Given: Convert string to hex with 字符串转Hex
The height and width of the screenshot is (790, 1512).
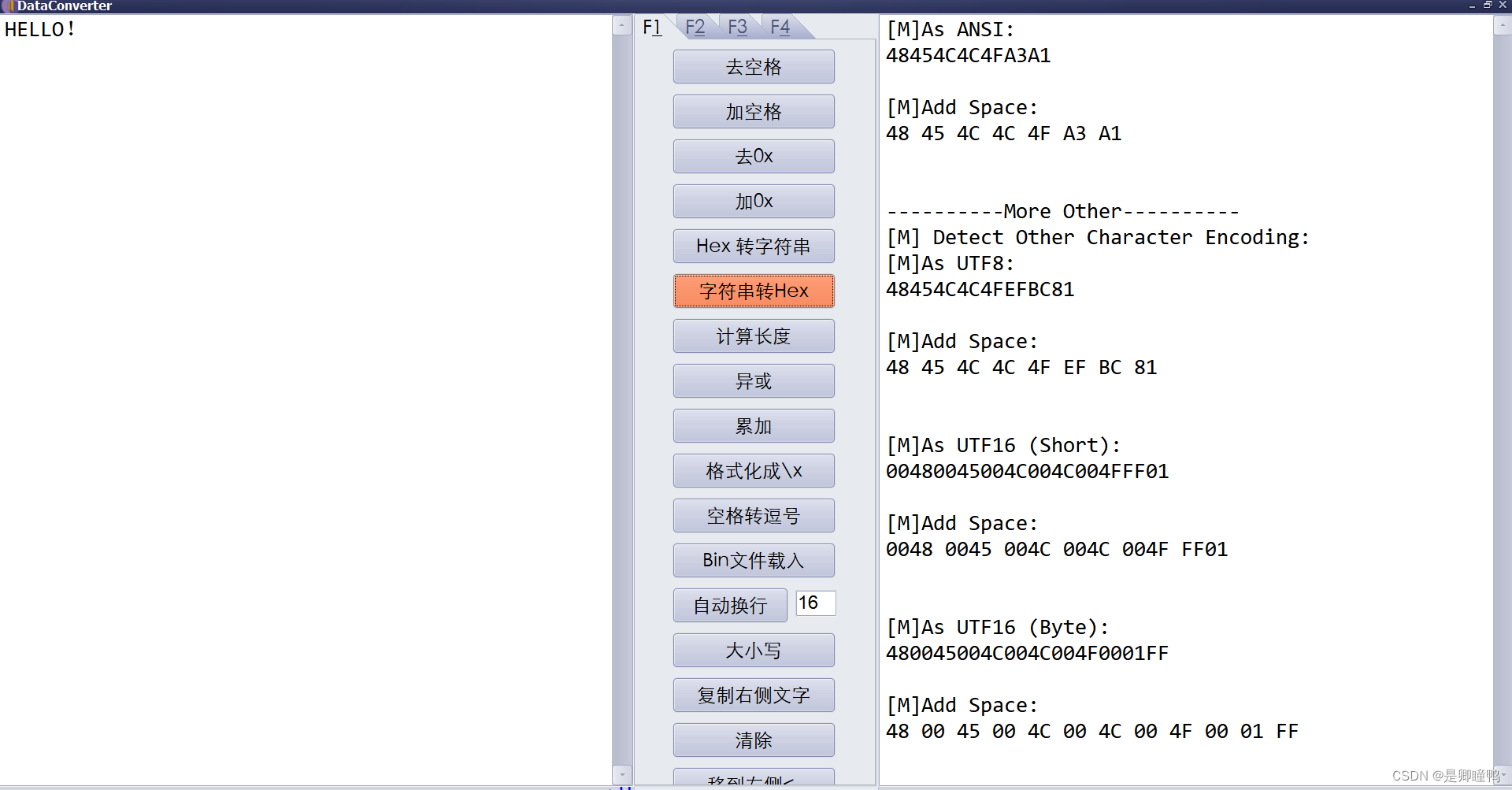Looking at the screenshot, I should pyautogui.click(x=753, y=291).
